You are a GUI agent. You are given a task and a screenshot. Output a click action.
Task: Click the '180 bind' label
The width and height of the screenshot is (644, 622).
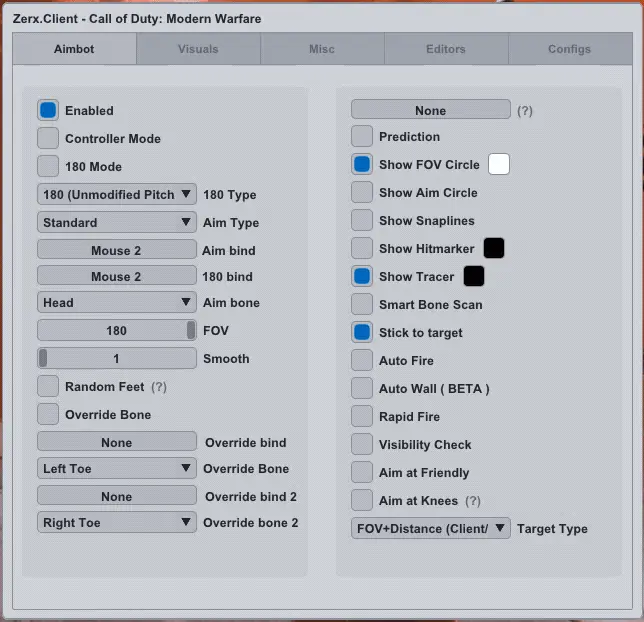(228, 277)
